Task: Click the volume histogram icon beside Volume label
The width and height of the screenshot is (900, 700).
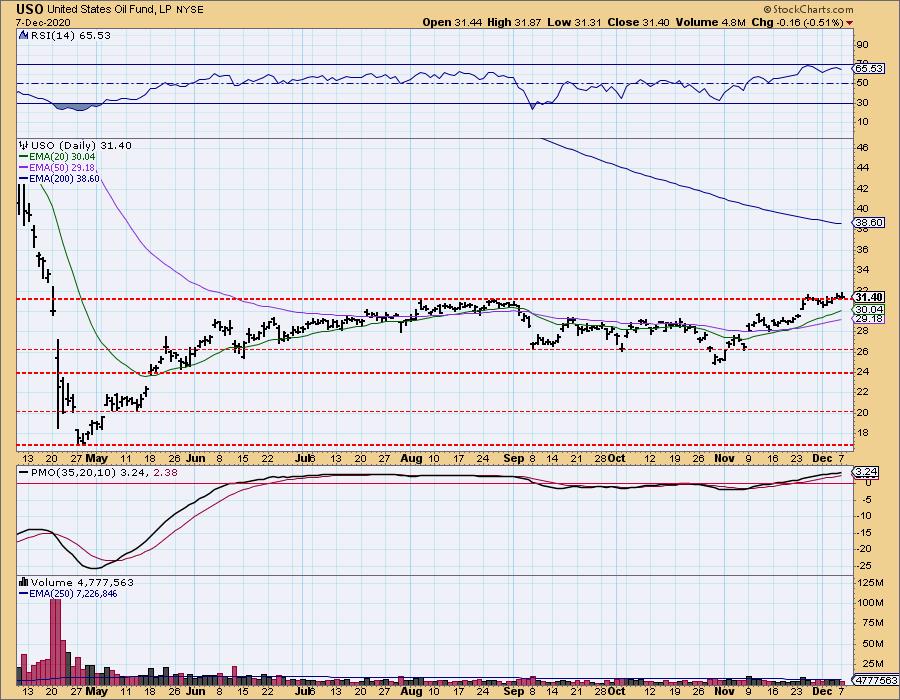Action: (x=24, y=582)
